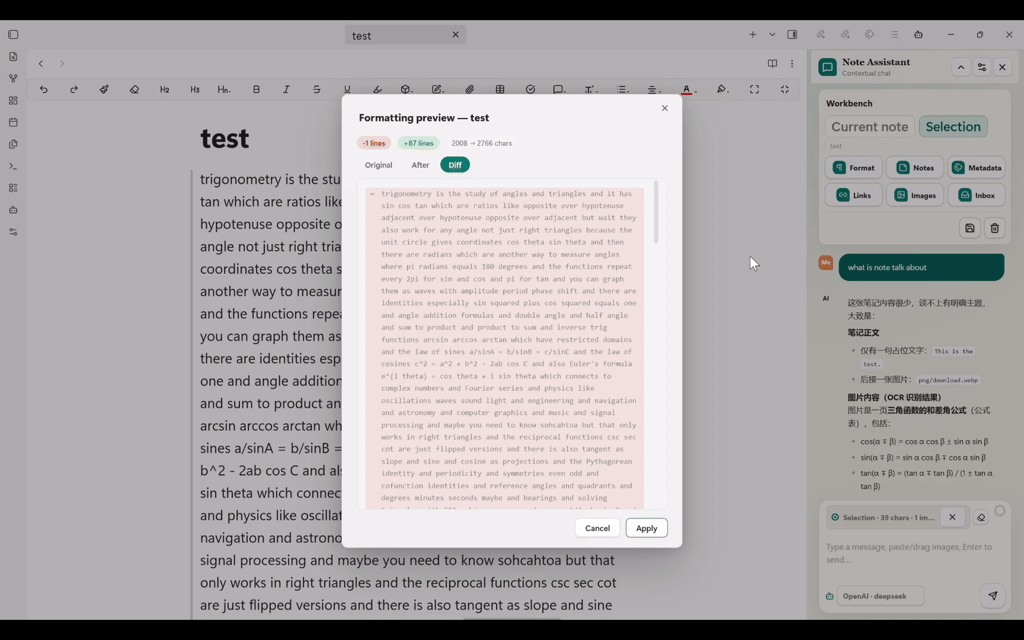Open graph view icon in left ribbon
Image resolution: width=1024 pixels, height=640 pixels.
[x=13, y=78]
